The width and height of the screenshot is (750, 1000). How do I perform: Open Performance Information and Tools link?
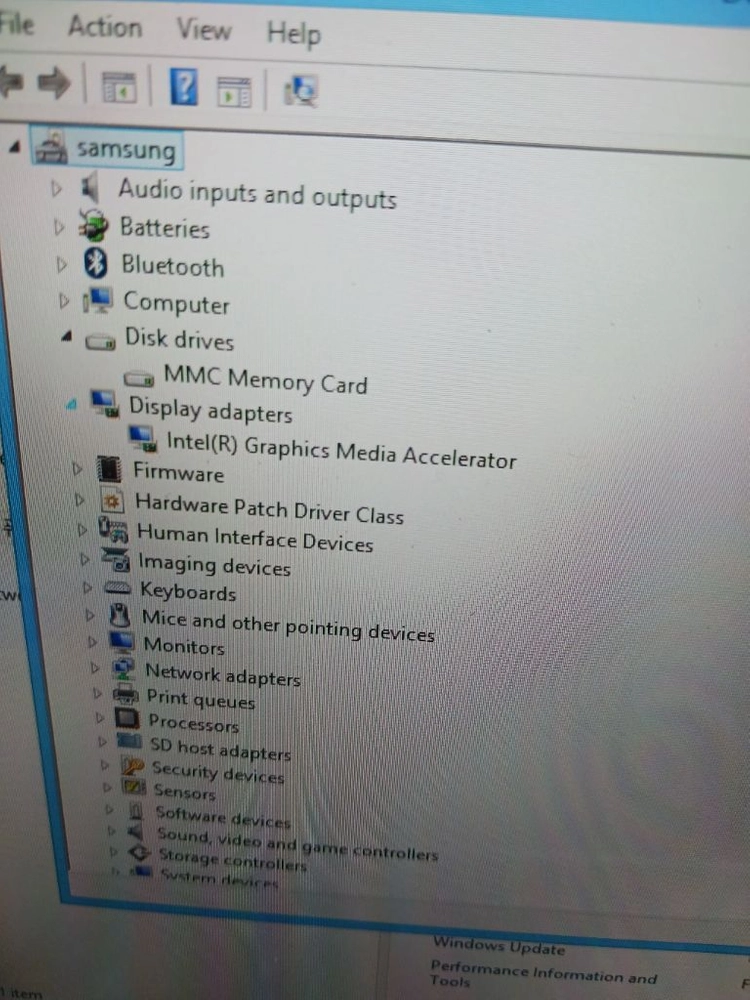[543, 974]
